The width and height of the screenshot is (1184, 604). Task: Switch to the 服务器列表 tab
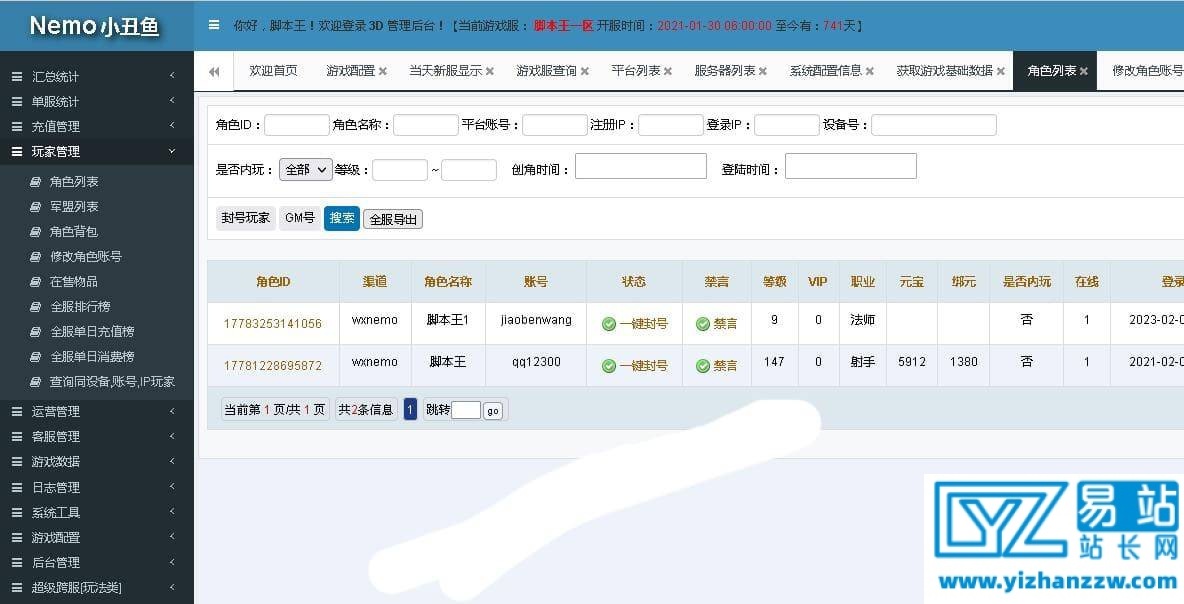725,70
